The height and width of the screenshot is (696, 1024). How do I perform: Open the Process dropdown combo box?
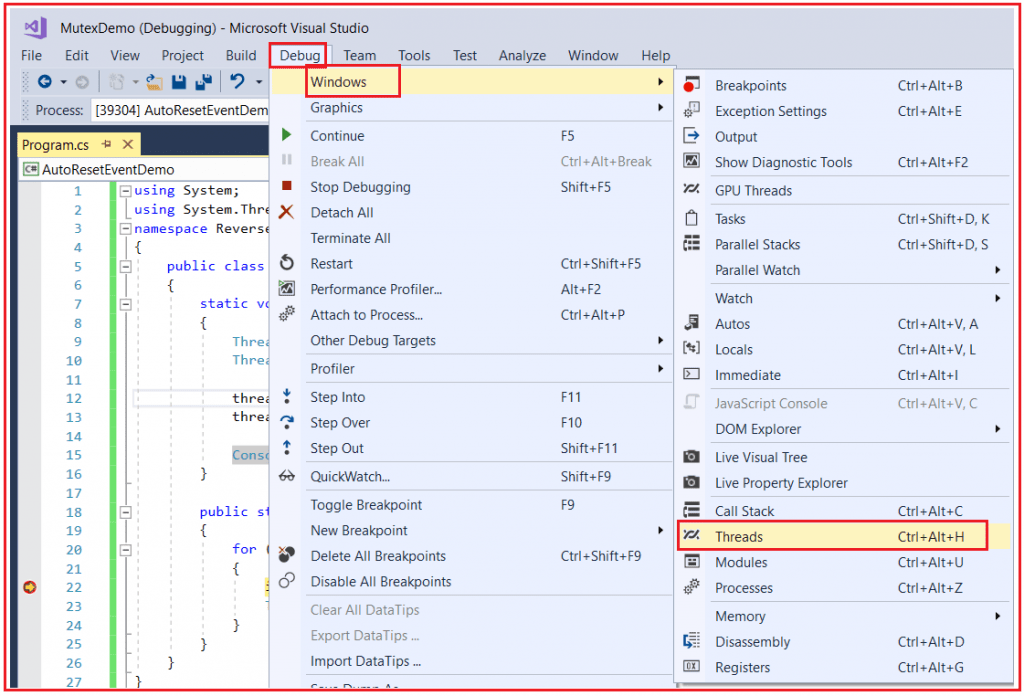pyautogui.click(x=180, y=110)
